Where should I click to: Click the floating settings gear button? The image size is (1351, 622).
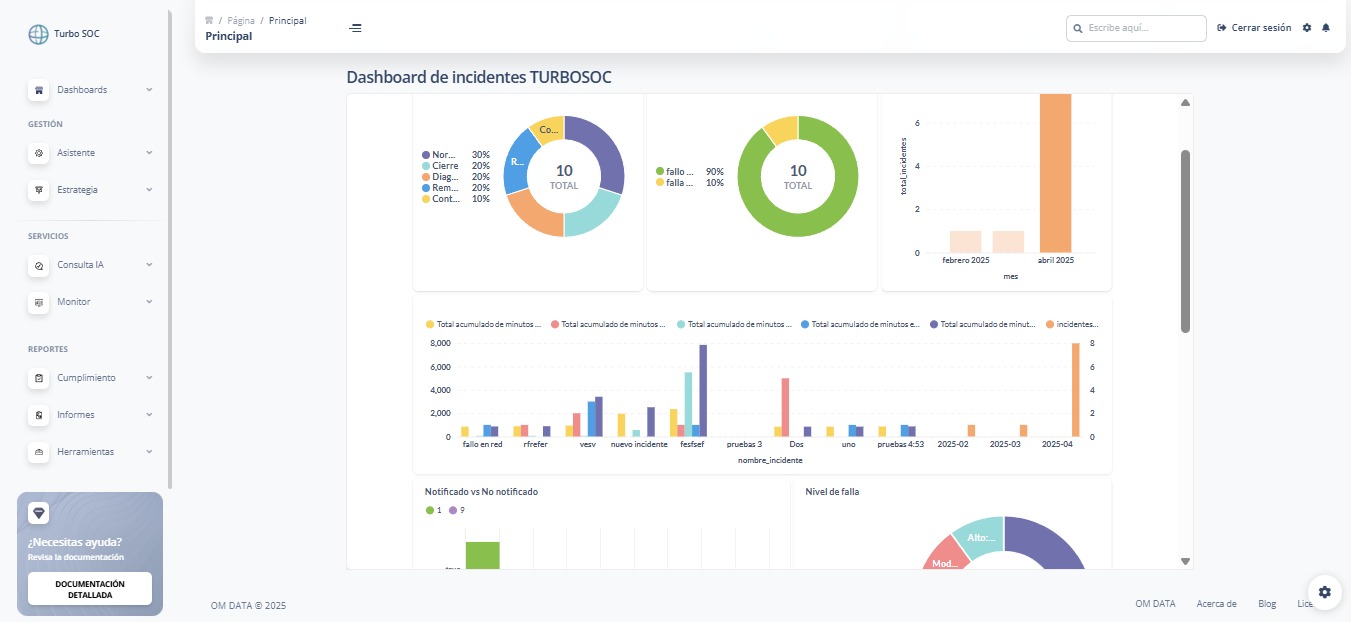click(x=1325, y=592)
